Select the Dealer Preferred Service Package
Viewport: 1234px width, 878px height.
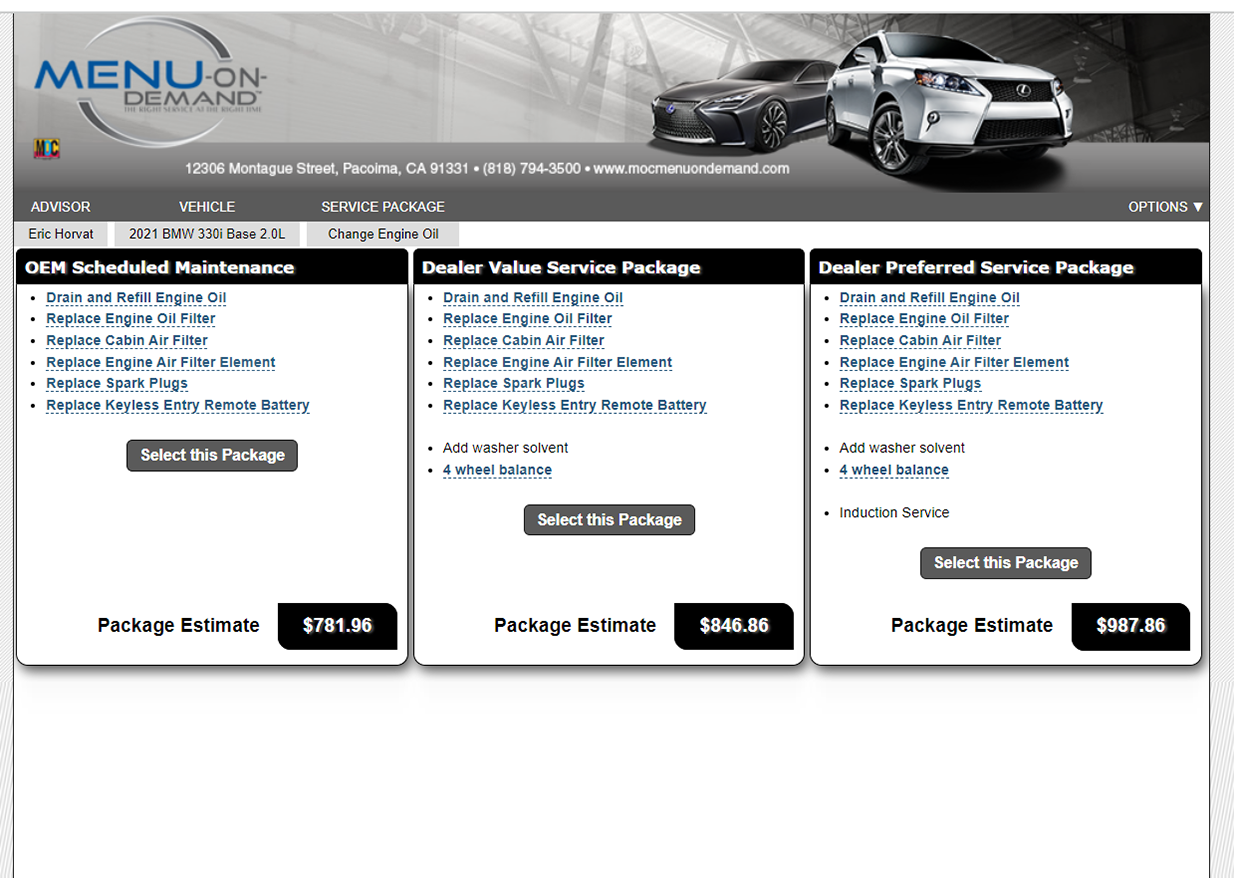1006,563
